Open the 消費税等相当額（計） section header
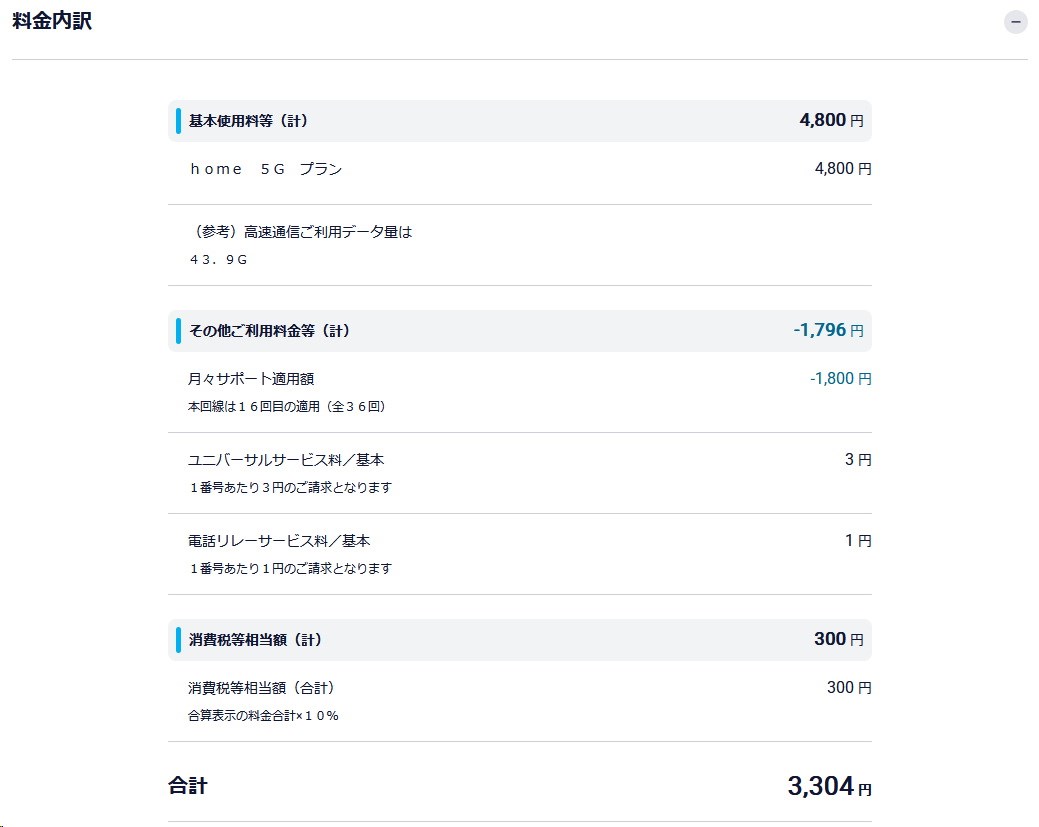Viewport: 1039px width, 827px height. point(260,638)
